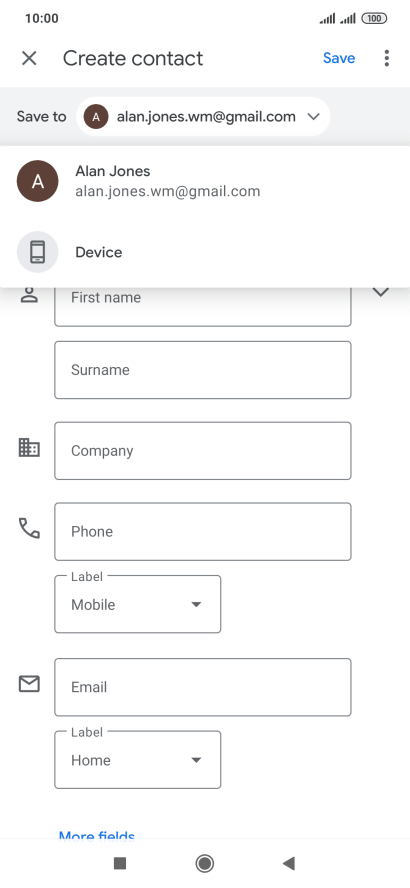Focus the Surname input field
Screen dimensions: 410x888
(203, 370)
